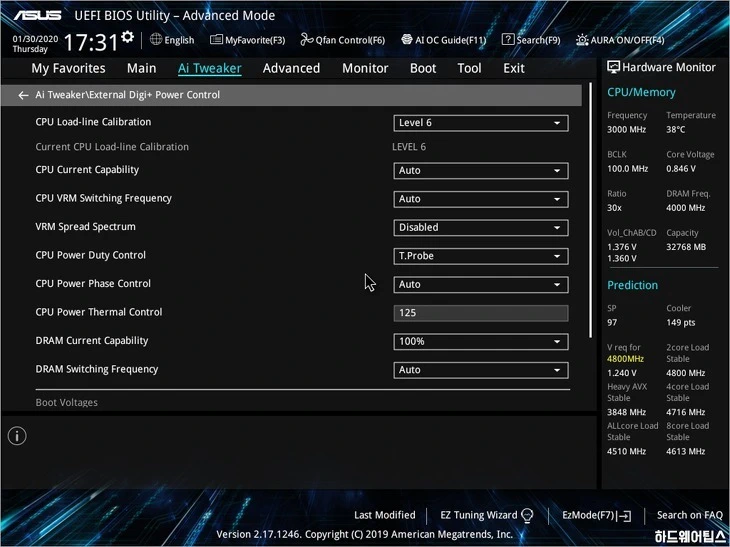The height and width of the screenshot is (547, 730).
Task: Click the CPU Power Thermal Control value field
Action: click(480, 313)
